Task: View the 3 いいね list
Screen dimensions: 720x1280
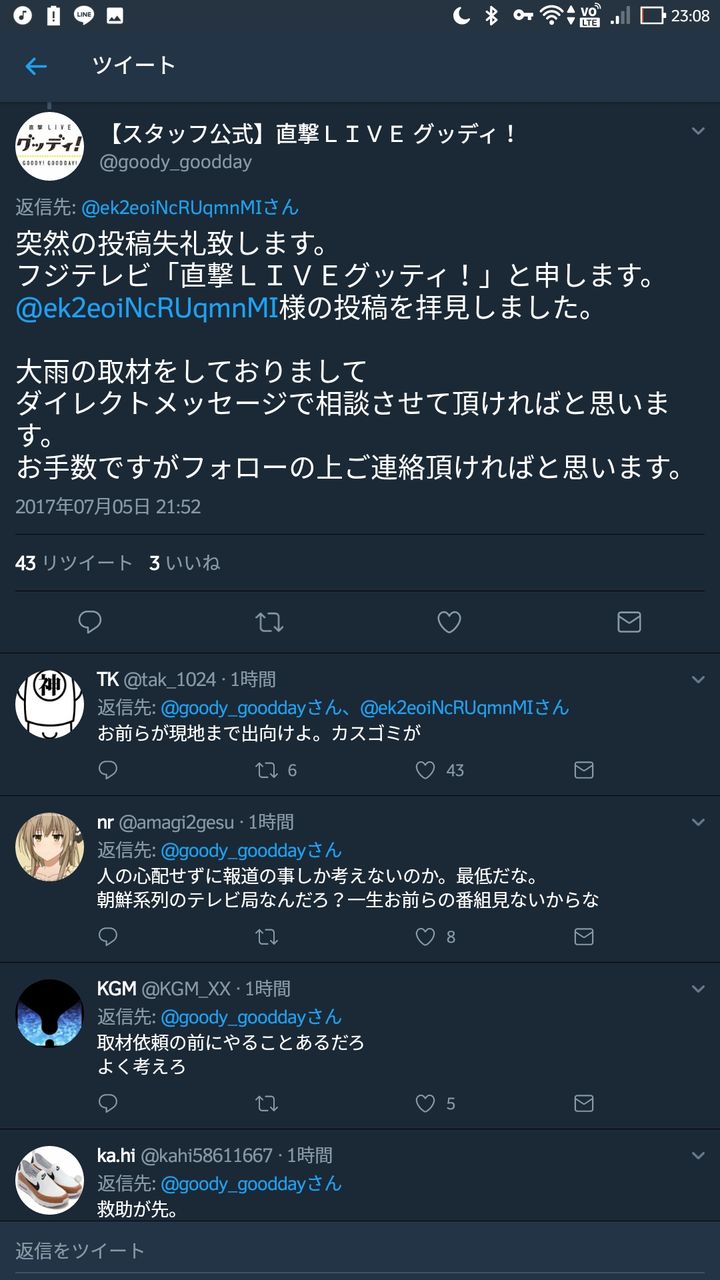Action: (x=185, y=563)
